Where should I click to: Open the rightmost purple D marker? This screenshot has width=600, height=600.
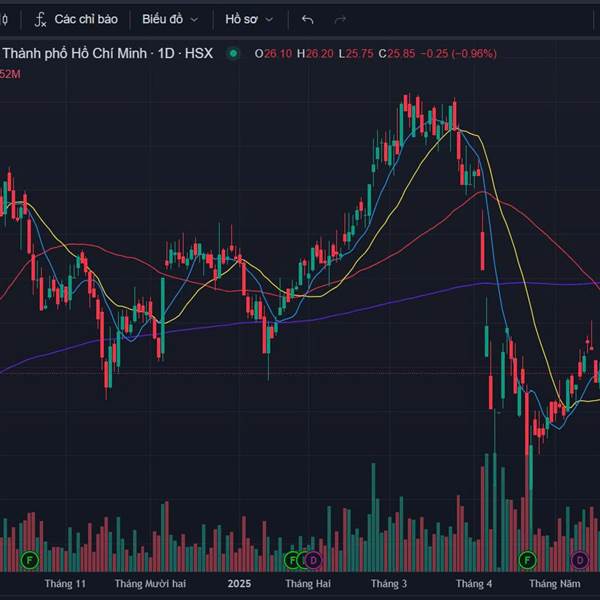(579, 559)
